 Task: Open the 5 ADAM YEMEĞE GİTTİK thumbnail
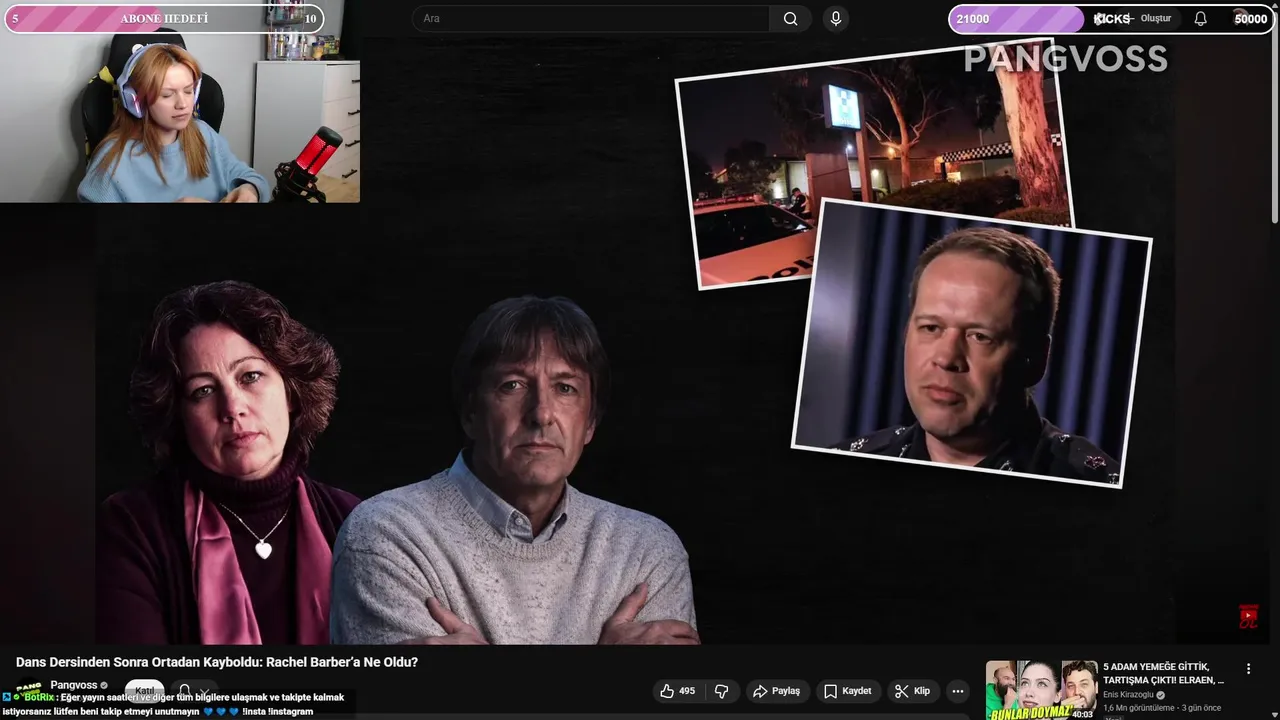(x=1041, y=690)
